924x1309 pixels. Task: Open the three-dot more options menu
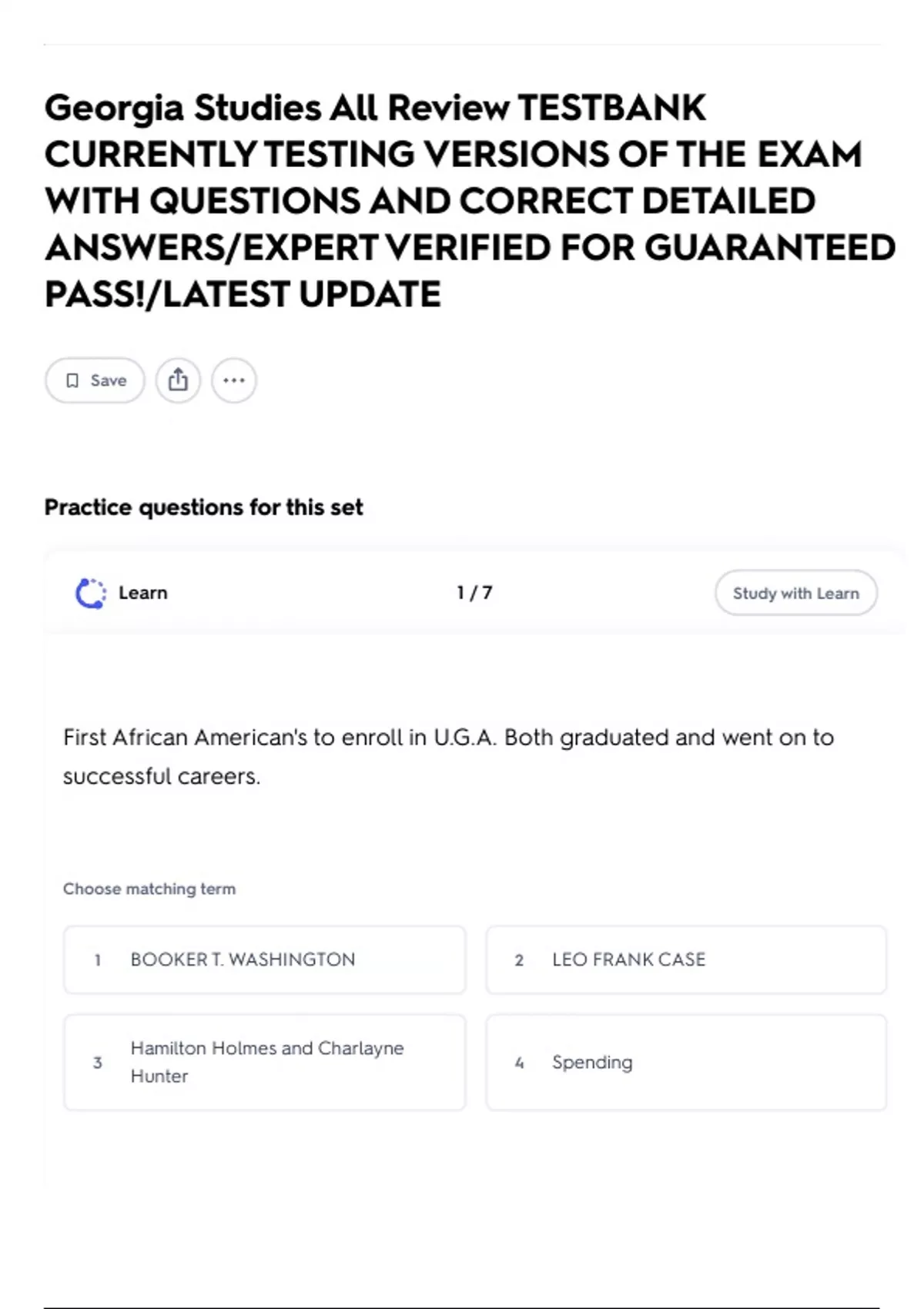(234, 380)
